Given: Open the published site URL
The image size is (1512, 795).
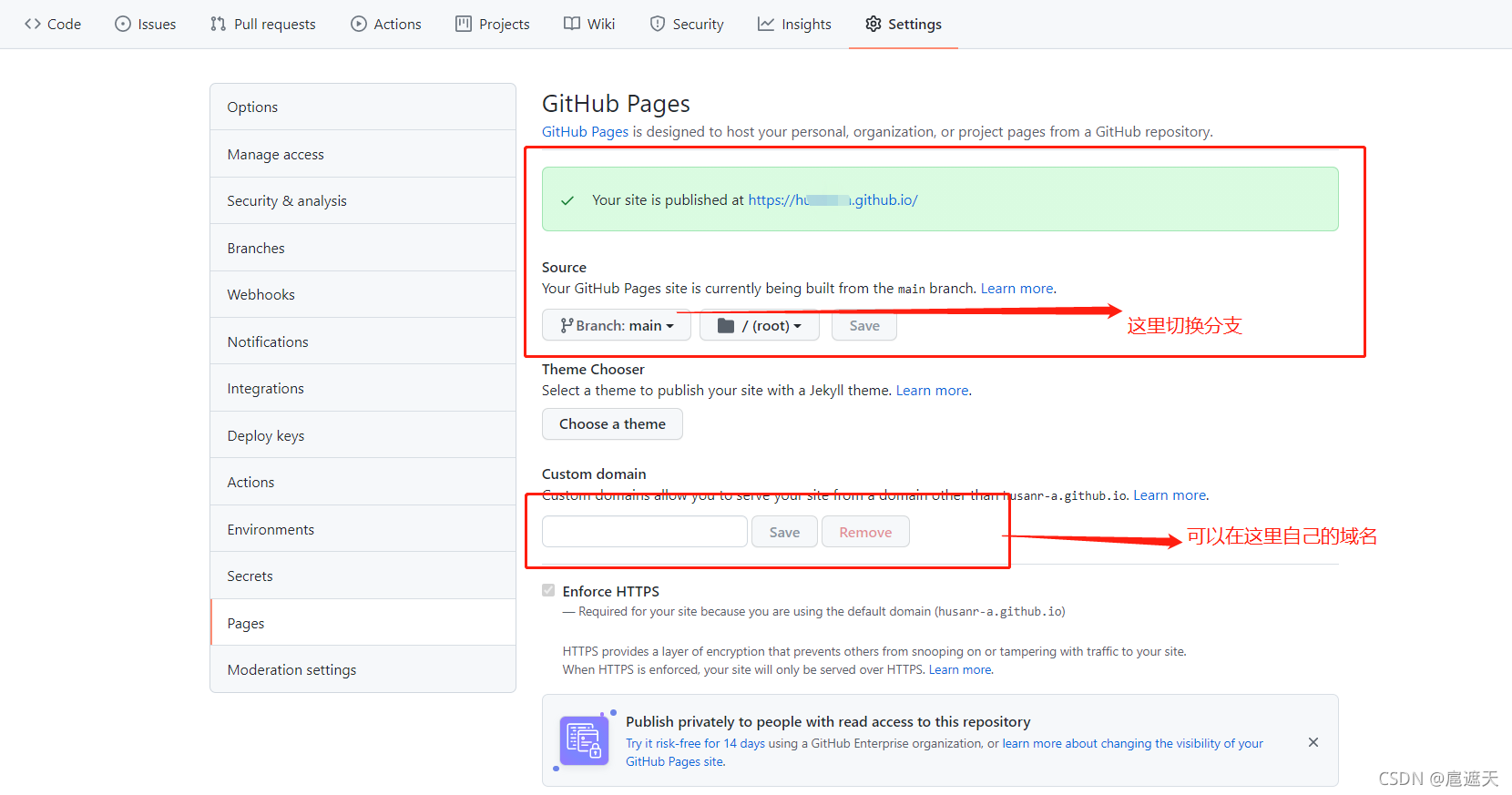Looking at the screenshot, I should (833, 199).
